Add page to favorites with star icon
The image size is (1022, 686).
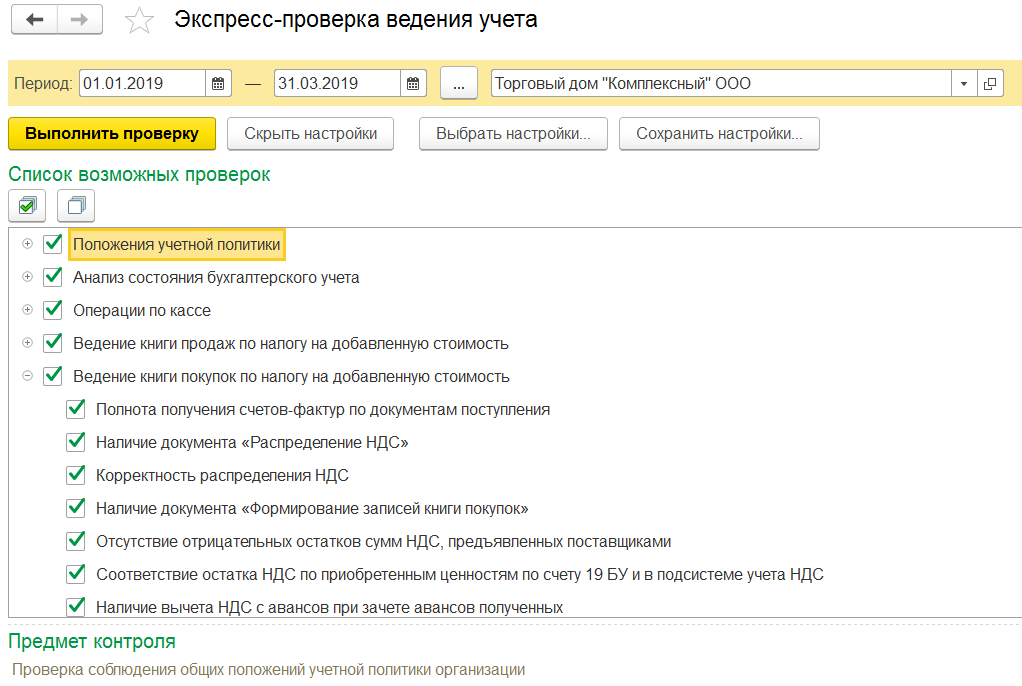pos(140,21)
